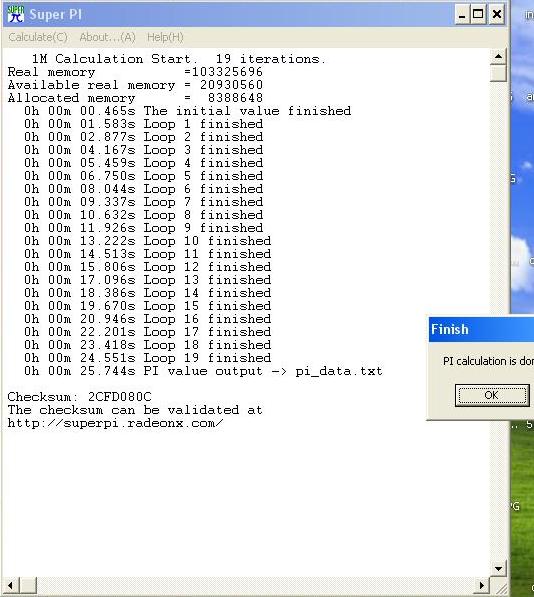Click the 'Loop 1 finished' line

pyautogui.click(x=143, y=124)
